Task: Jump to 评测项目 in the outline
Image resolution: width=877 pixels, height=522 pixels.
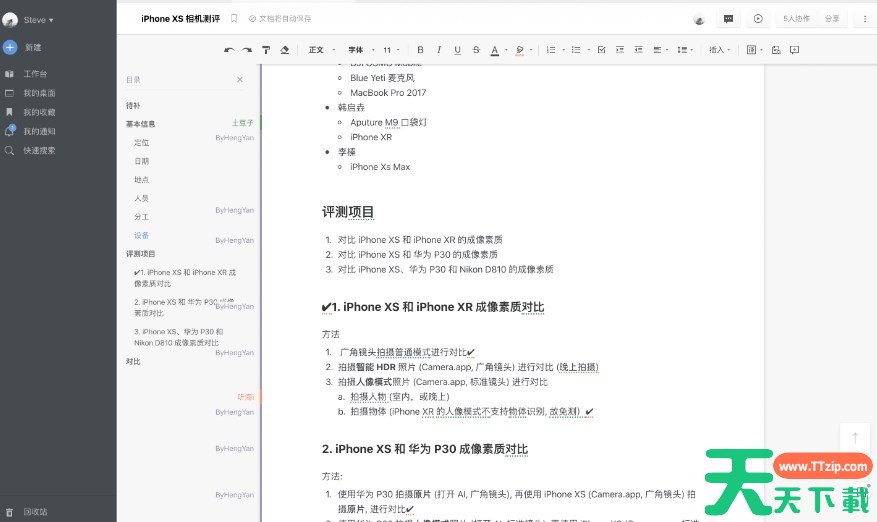Action: click(140, 254)
